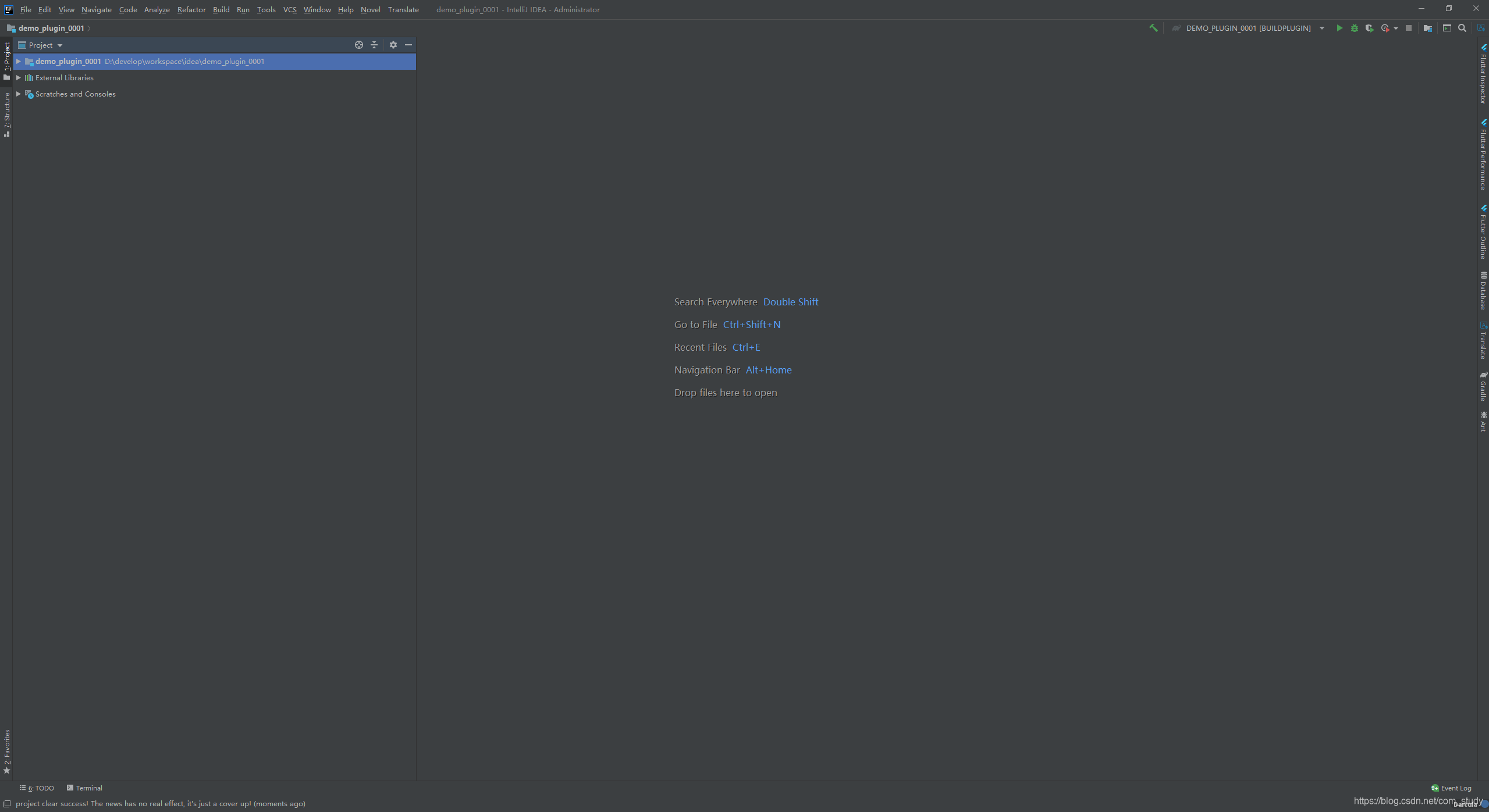Select the demo_plugin_0001 tree row
Image resolution: width=1489 pixels, height=812 pixels.
(214, 61)
